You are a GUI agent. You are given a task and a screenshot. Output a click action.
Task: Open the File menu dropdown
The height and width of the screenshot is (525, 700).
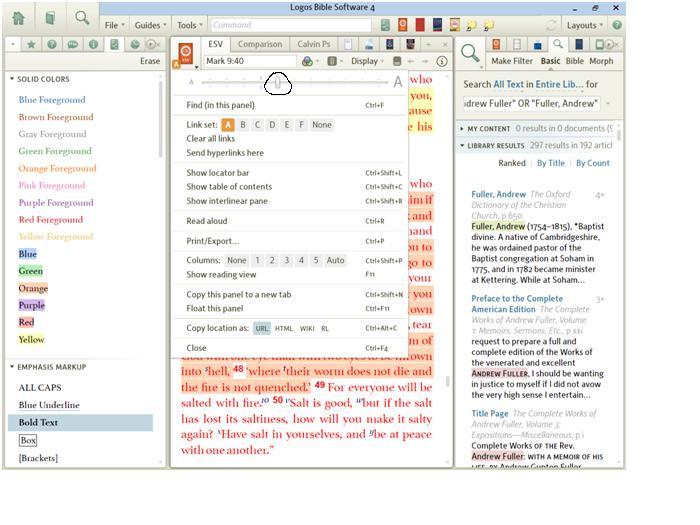(114, 25)
